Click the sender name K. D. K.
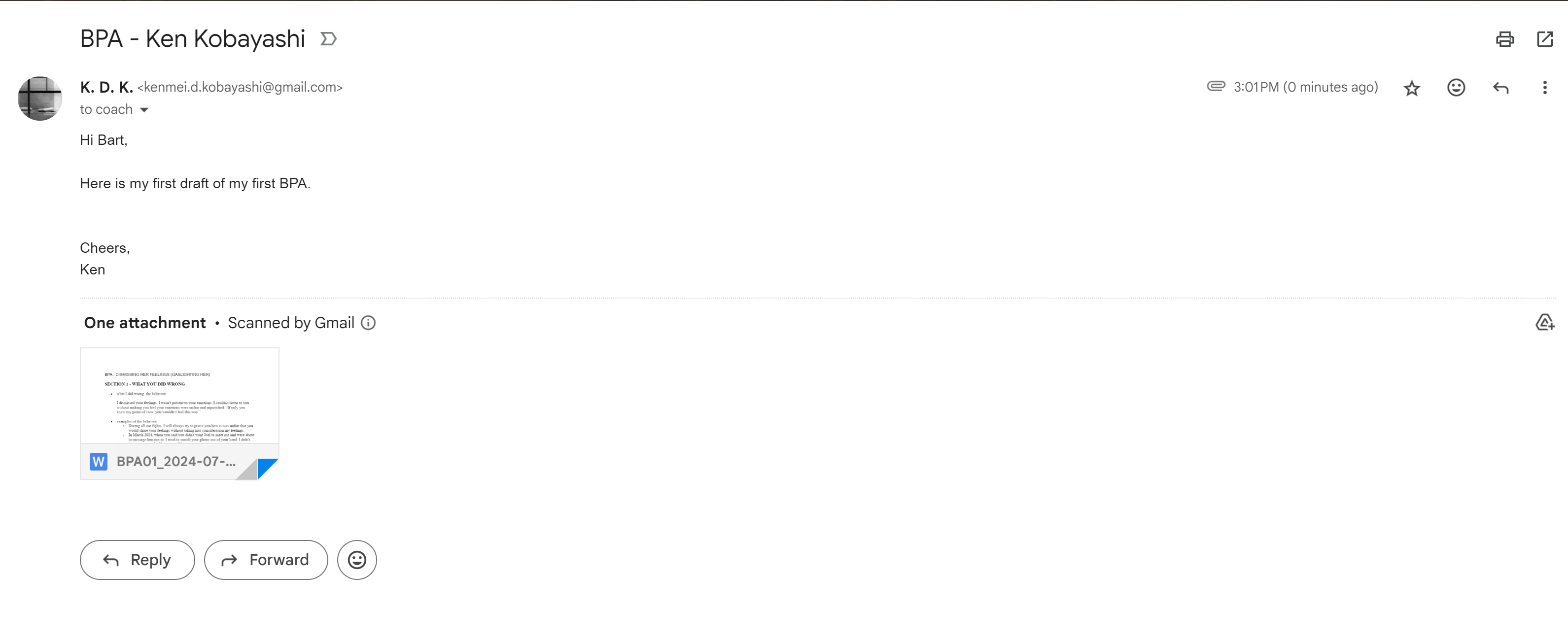The width and height of the screenshot is (1568, 641). click(106, 88)
